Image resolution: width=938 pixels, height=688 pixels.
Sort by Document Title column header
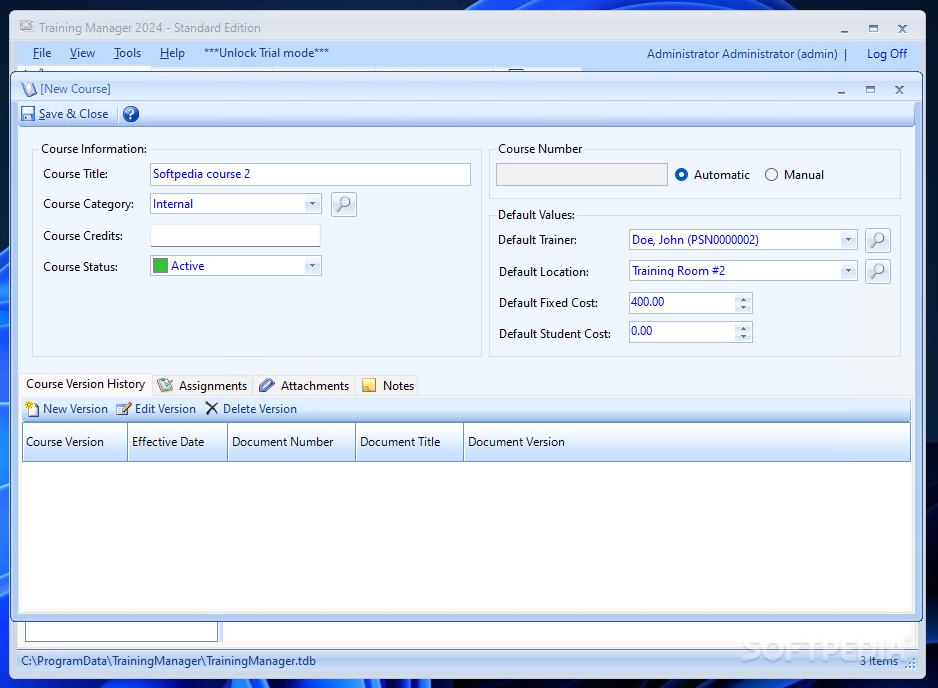pyautogui.click(x=410, y=442)
